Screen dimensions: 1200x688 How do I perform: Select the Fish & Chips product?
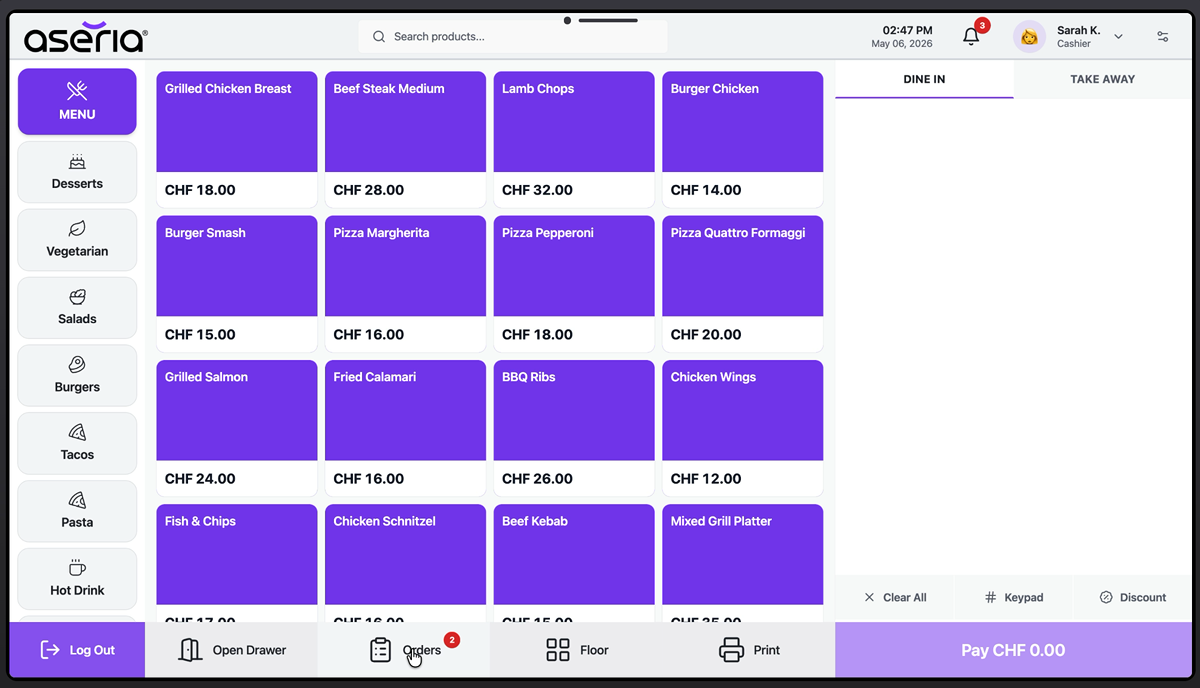pos(237,563)
